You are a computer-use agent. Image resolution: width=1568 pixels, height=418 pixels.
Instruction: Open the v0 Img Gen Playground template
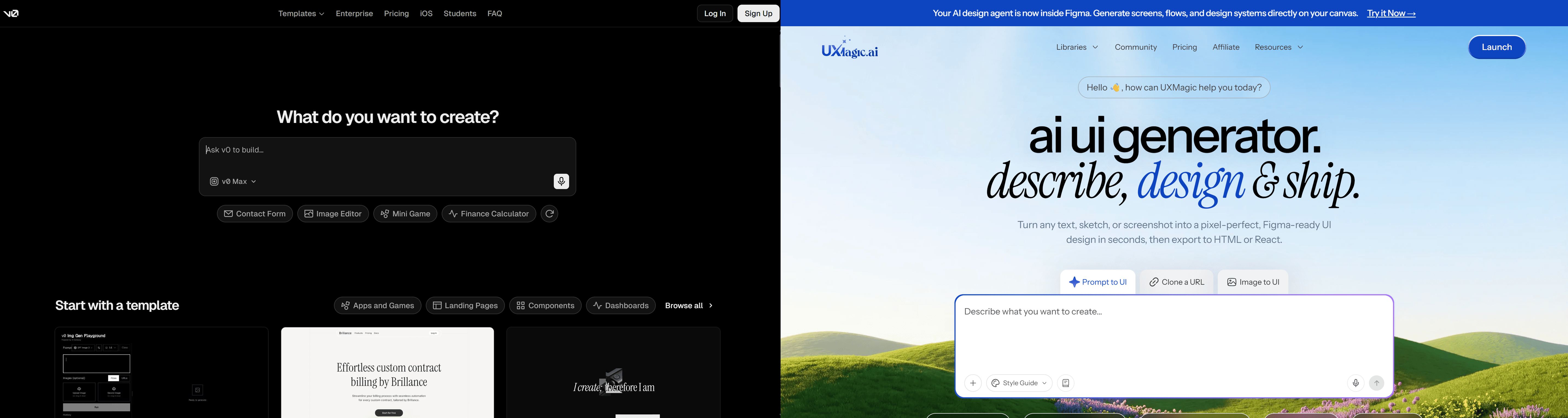[x=161, y=372]
